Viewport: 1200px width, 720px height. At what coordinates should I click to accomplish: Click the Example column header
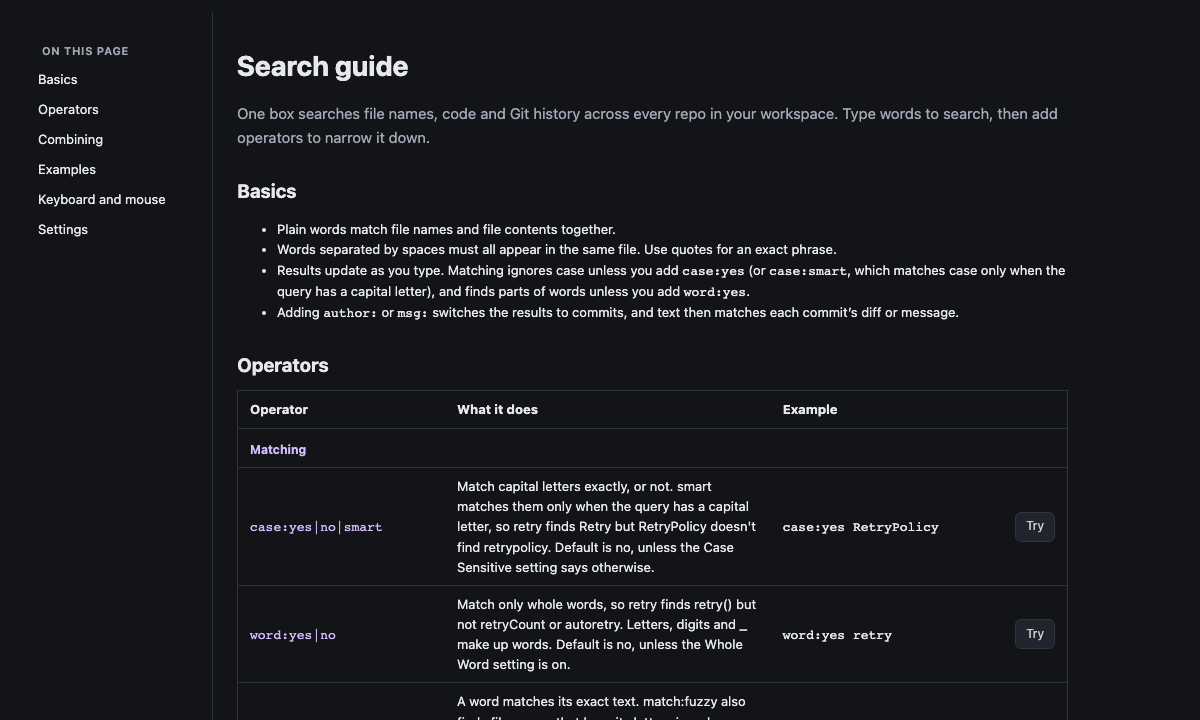[810, 409]
